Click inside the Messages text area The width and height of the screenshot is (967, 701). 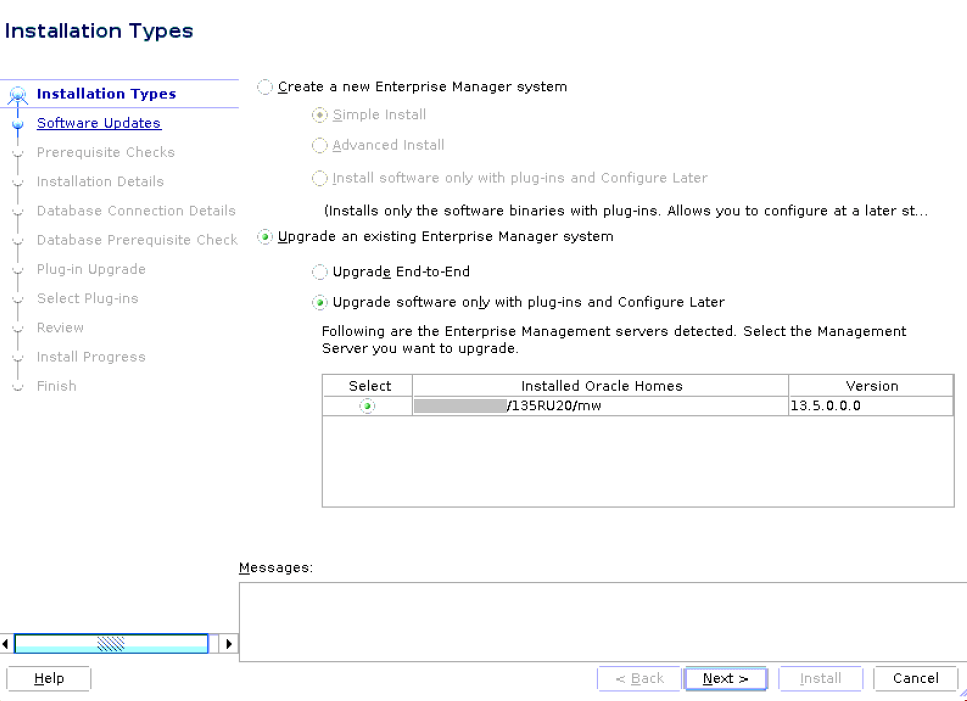(603, 621)
